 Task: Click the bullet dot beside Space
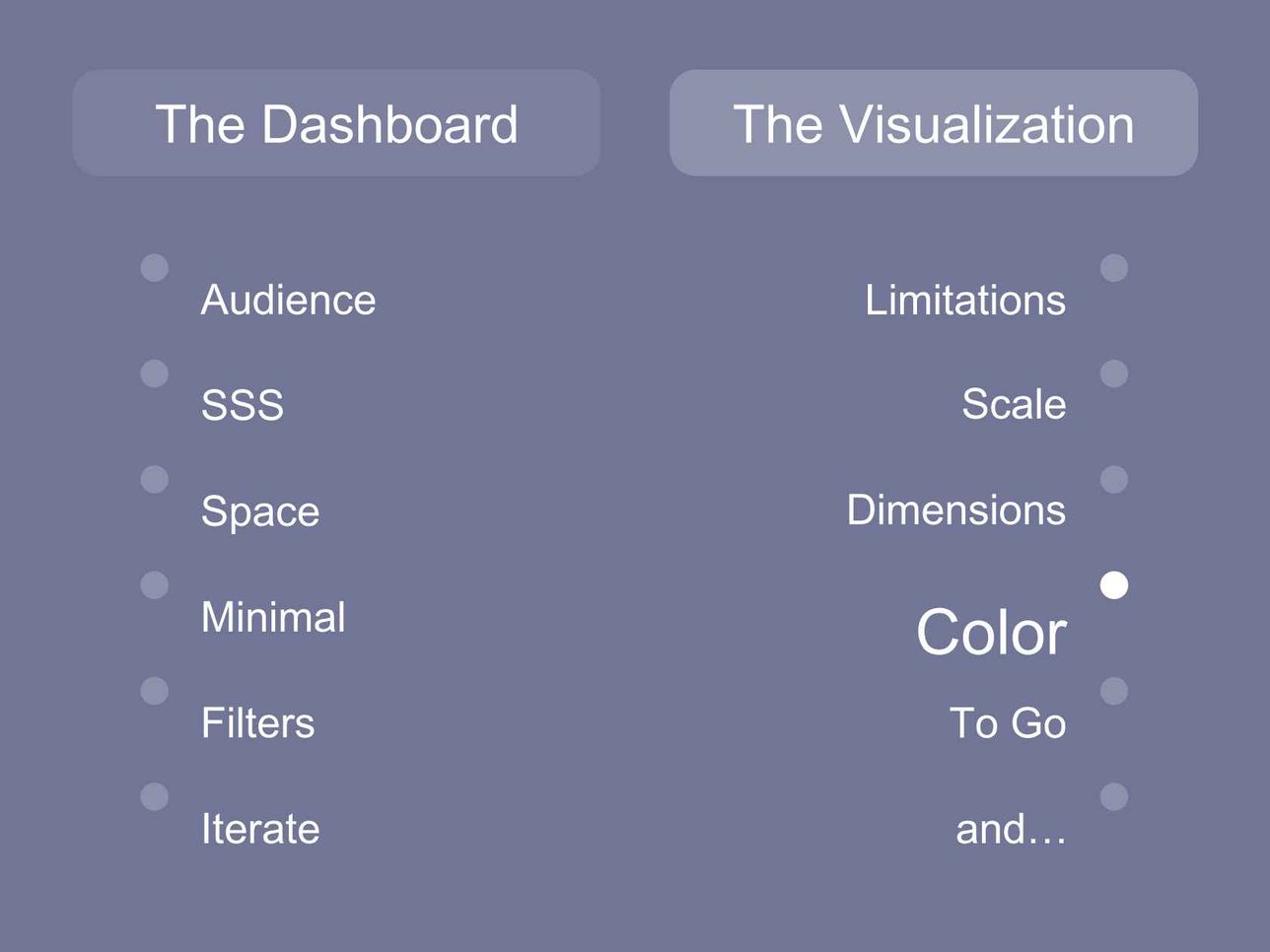coord(155,479)
